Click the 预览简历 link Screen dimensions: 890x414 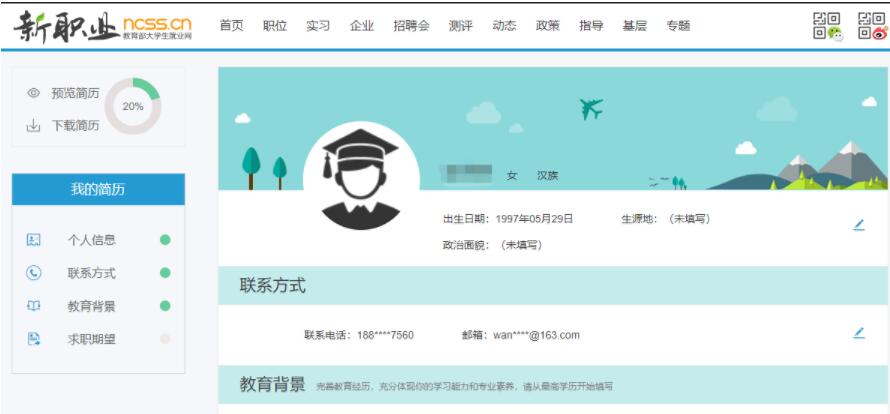coord(75,93)
